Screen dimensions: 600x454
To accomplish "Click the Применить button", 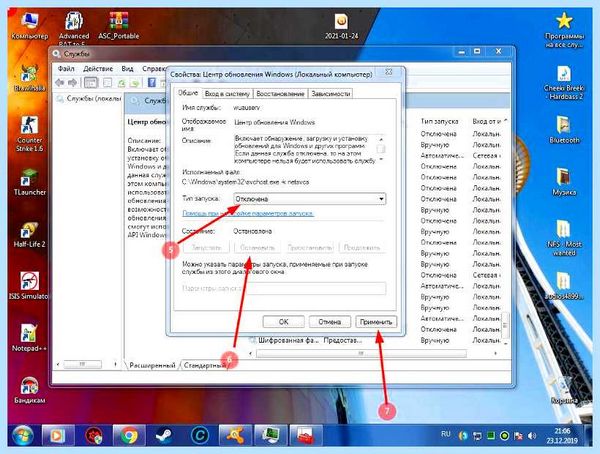I will point(376,322).
